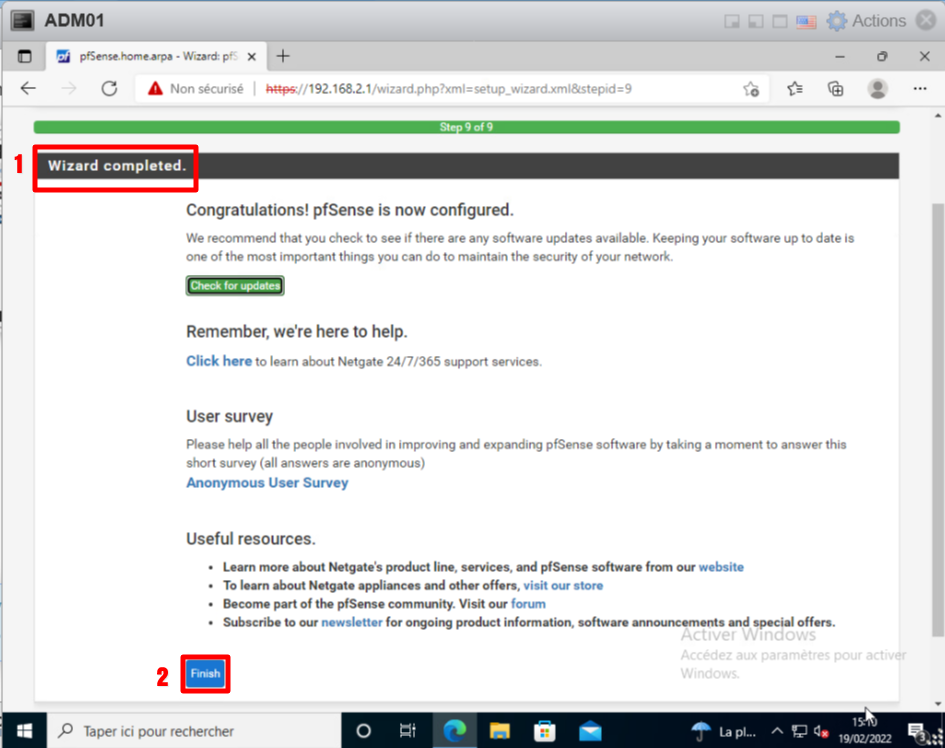Open Microsoft Store from the taskbar

[545, 731]
